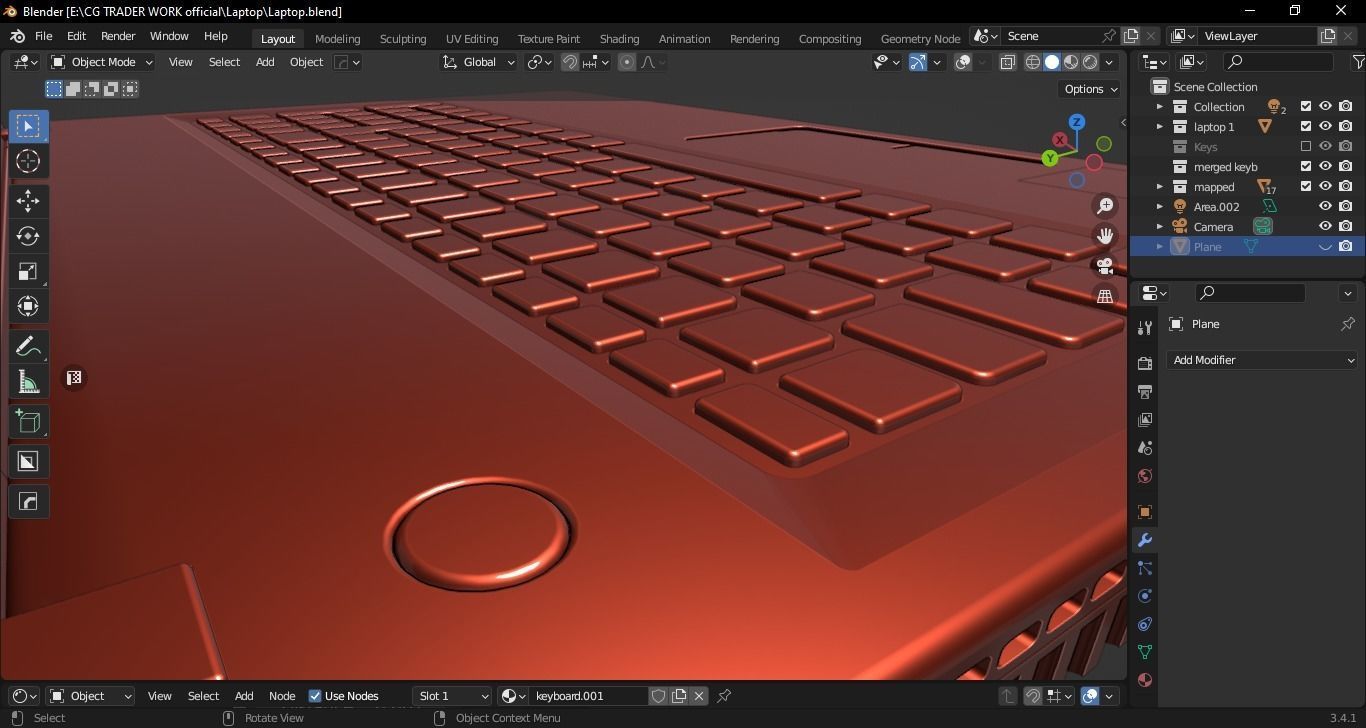Hide Area.002 with its eye icon
Viewport: 1366px width, 728px height.
[1325, 206]
